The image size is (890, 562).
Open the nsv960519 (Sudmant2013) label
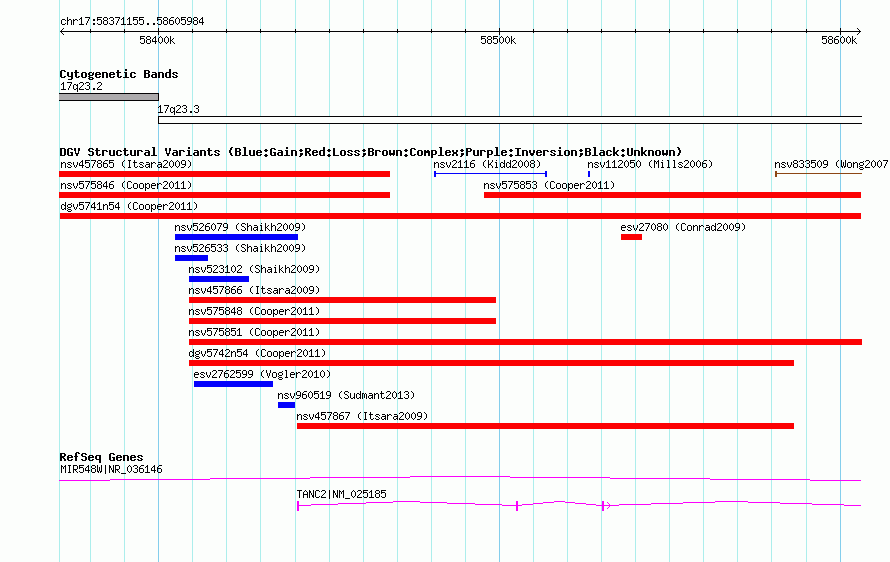[x=346, y=395]
